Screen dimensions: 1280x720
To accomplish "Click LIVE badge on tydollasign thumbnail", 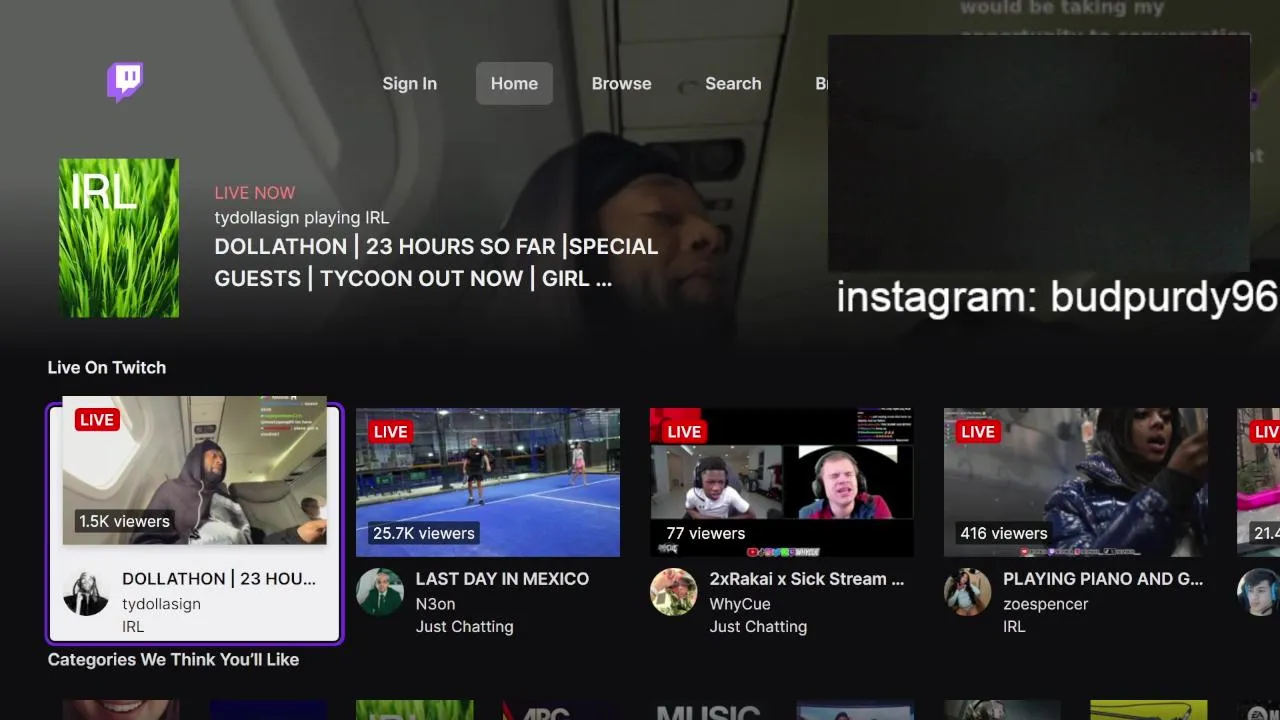I will pyautogui.click(x=97, y=420).
